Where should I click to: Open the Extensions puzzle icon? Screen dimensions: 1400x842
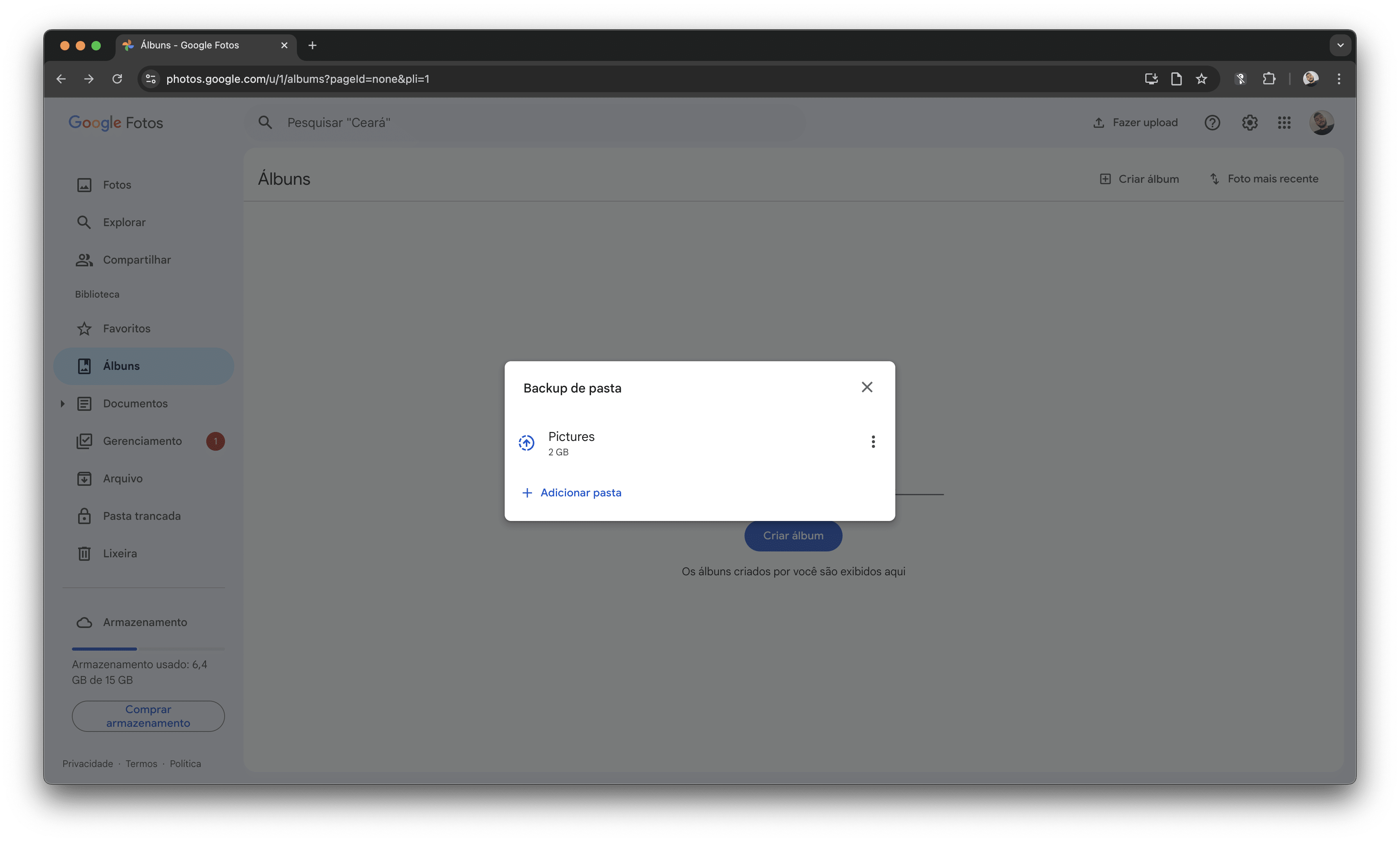(1269, 79)
